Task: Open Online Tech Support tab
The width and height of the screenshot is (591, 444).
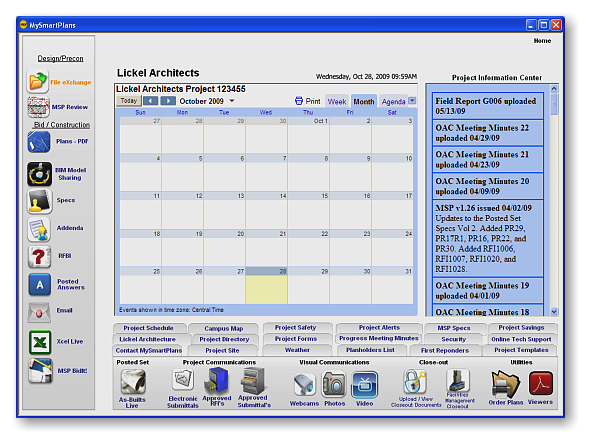Action: [521, 339]
